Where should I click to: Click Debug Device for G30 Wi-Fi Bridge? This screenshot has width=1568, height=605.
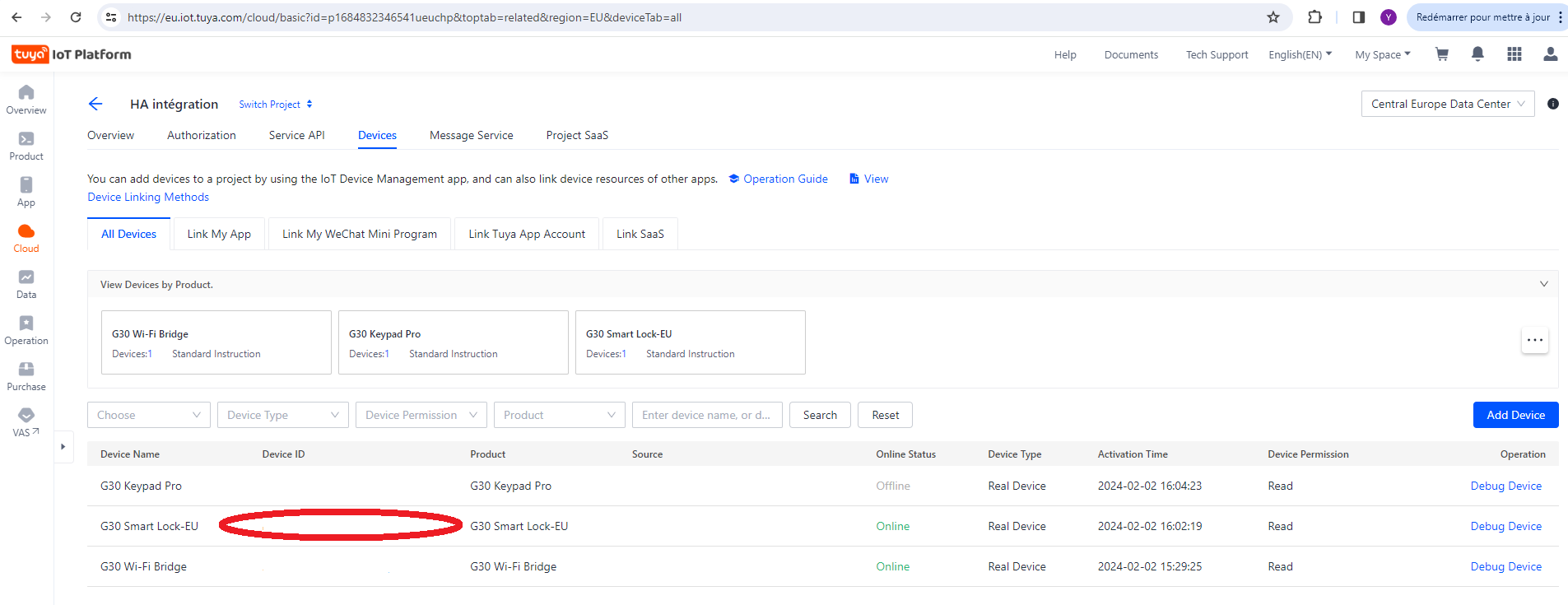click(1506, 566)
